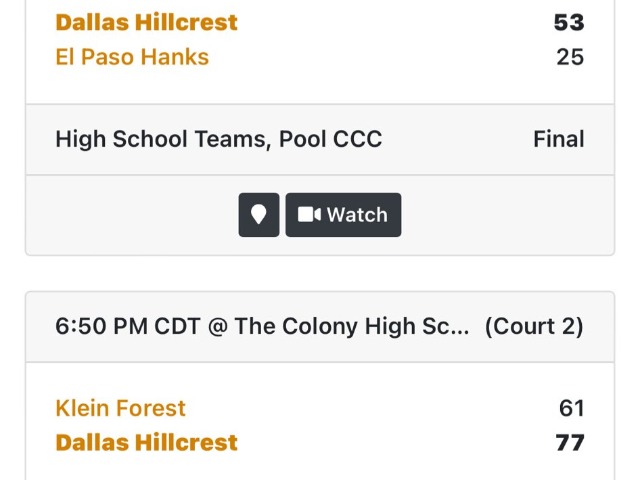Click the blank gap between the game cards

(320, 273)
